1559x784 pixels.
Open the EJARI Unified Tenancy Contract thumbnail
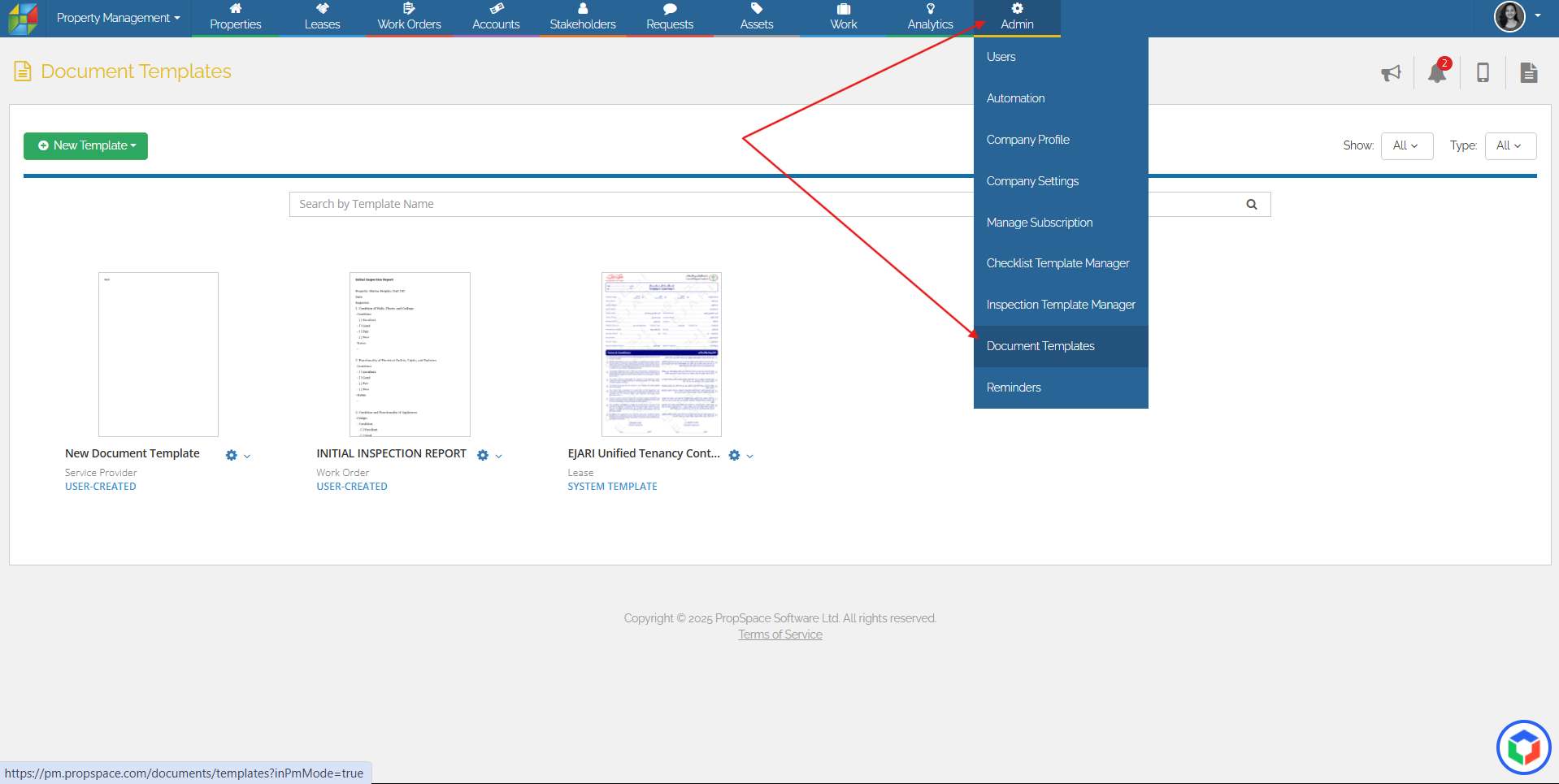click(661, 354)
